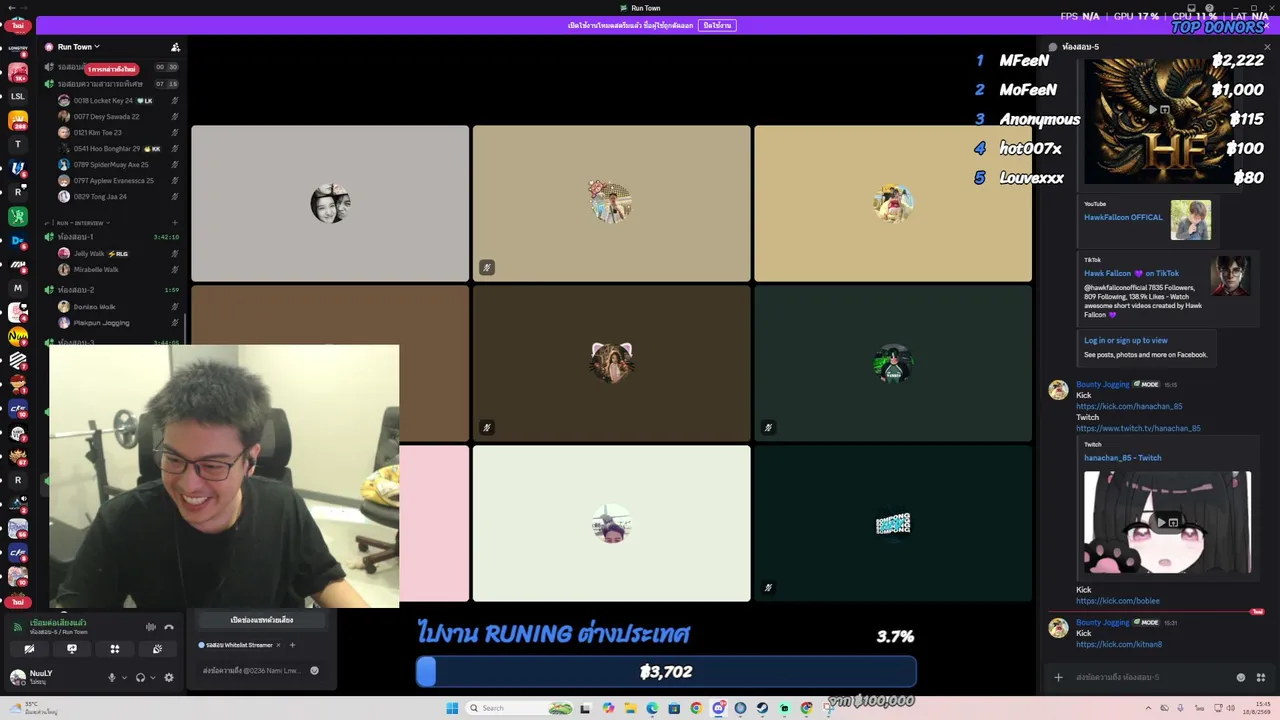This screenshot has width=1280, height=720.
Task: Click the เปิดช่องแชทด้วยเสียง button
Action: click(262, 620)
